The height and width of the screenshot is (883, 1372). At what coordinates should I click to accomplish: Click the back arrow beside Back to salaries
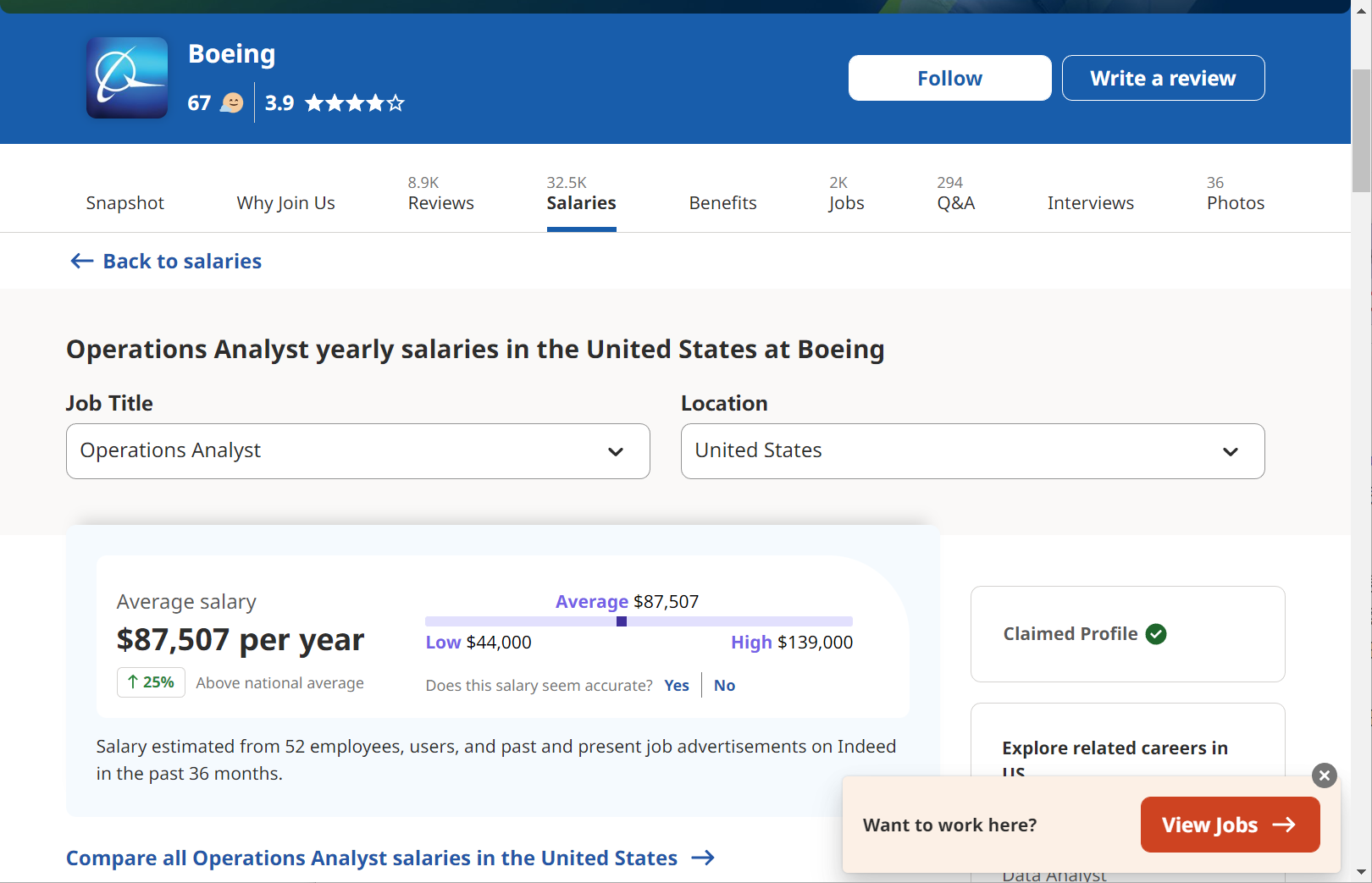click(82, 261)
